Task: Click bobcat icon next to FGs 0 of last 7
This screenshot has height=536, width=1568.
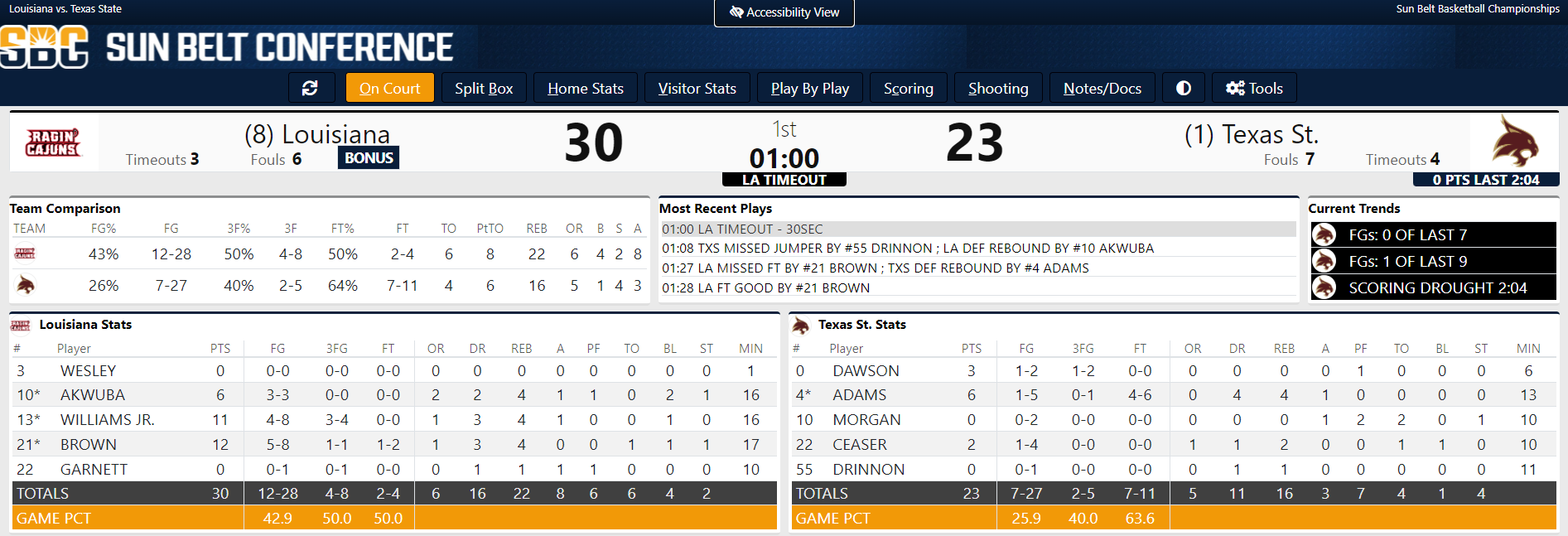Action: click(1324, 234)
